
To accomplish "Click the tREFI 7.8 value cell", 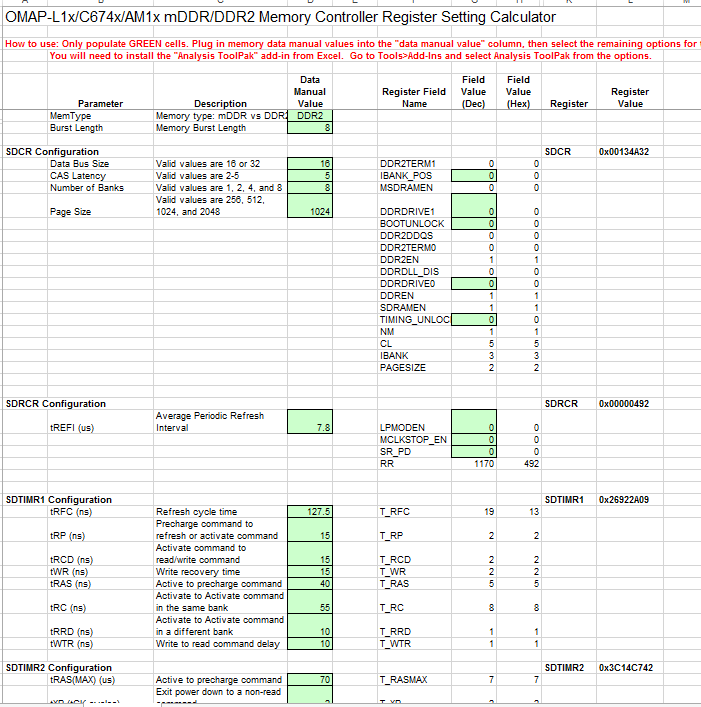I will [310, 422].
